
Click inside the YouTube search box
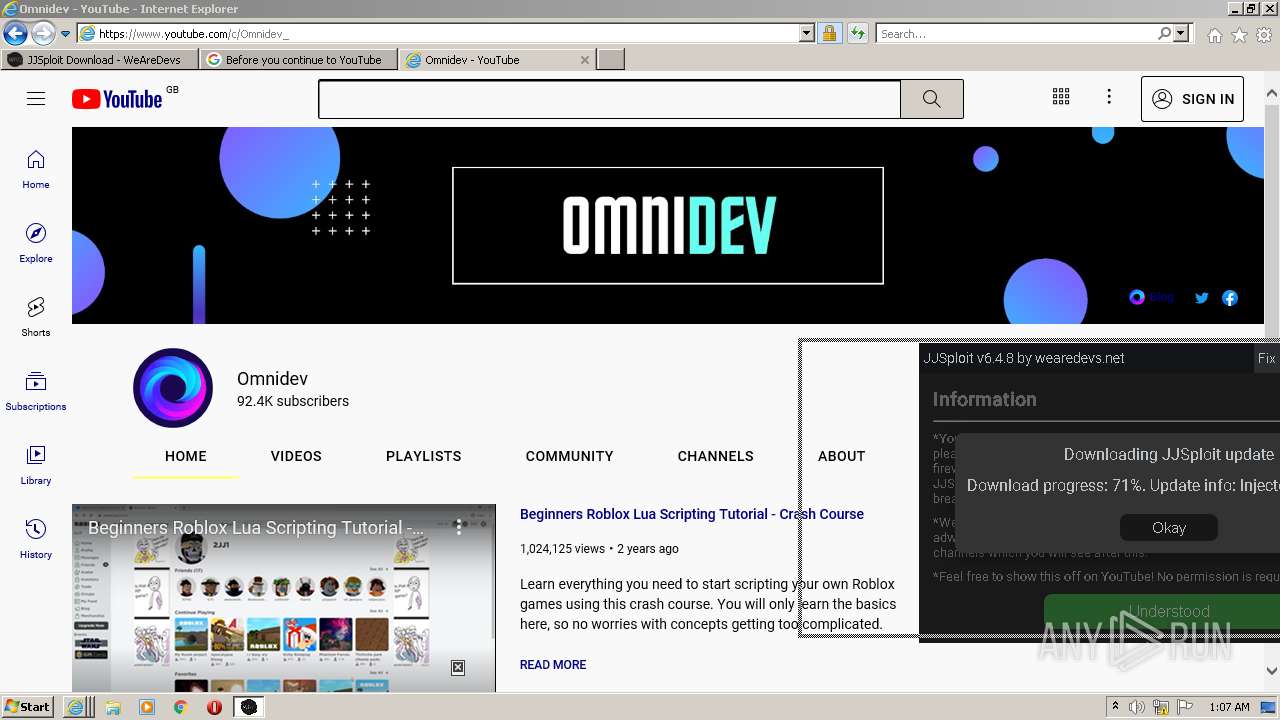[610, 99]
